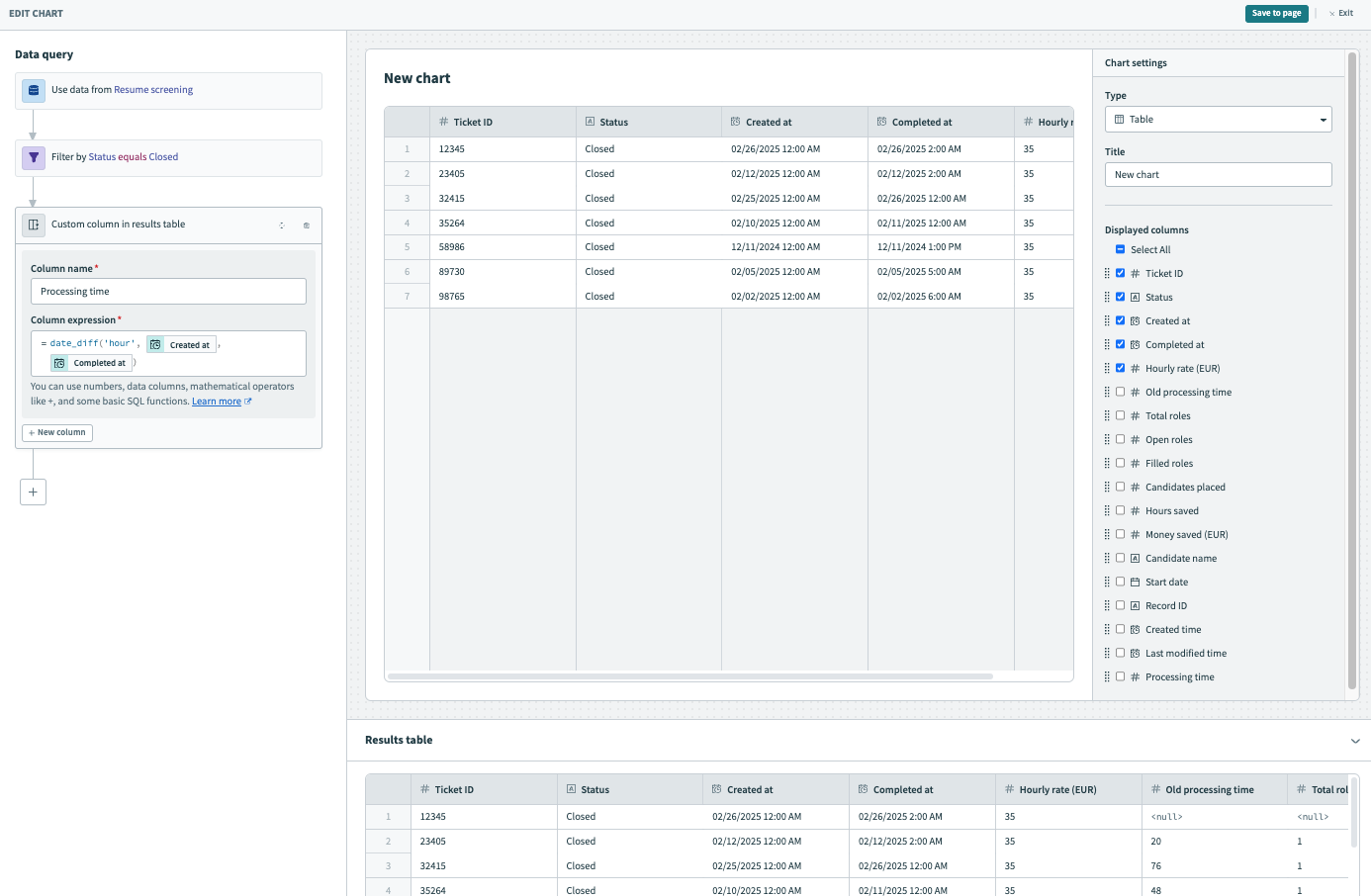Screen dimensions: 1371x896
Task: Click the custom column step icon
Action: (34, 224)
